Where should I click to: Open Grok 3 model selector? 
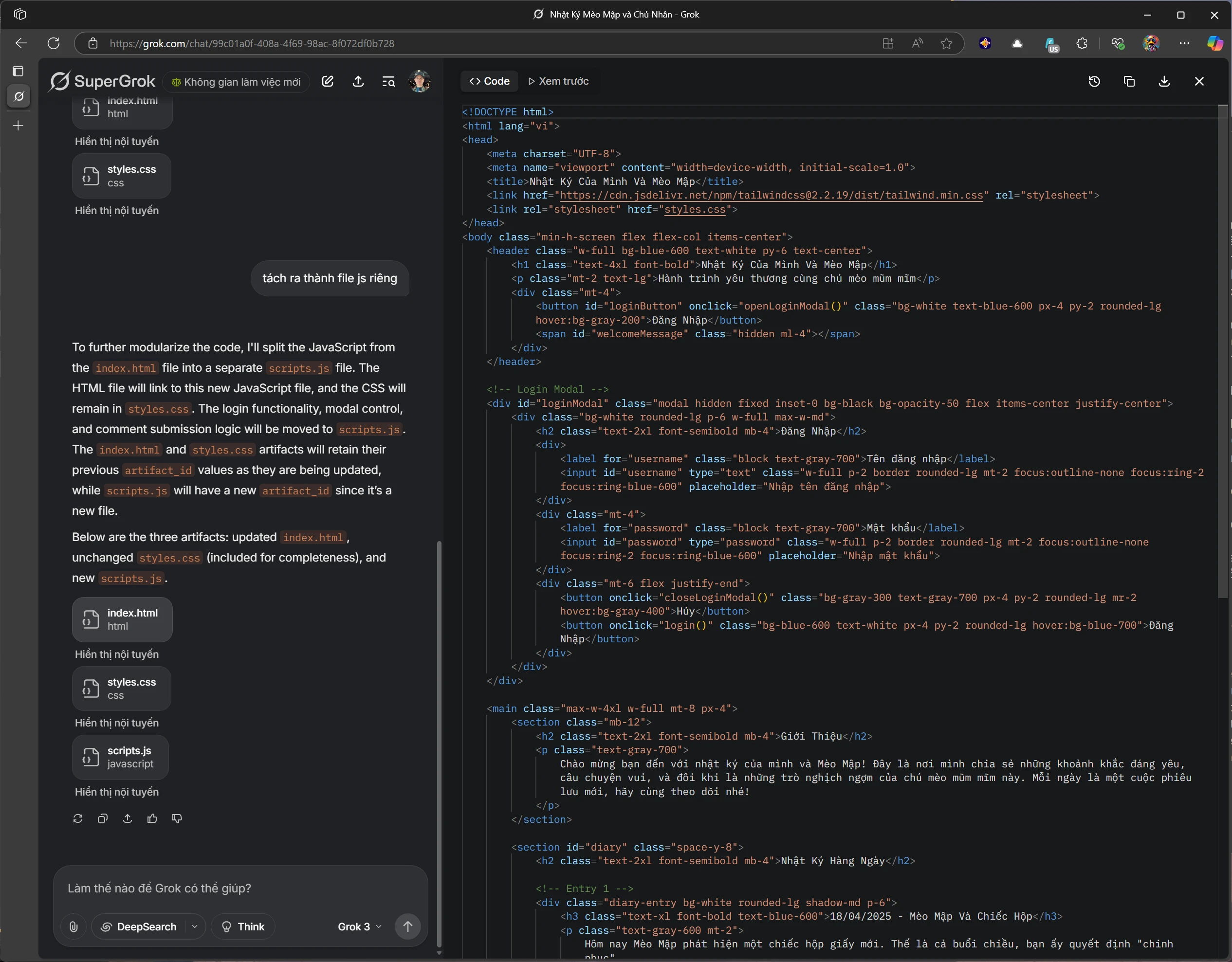359,926
